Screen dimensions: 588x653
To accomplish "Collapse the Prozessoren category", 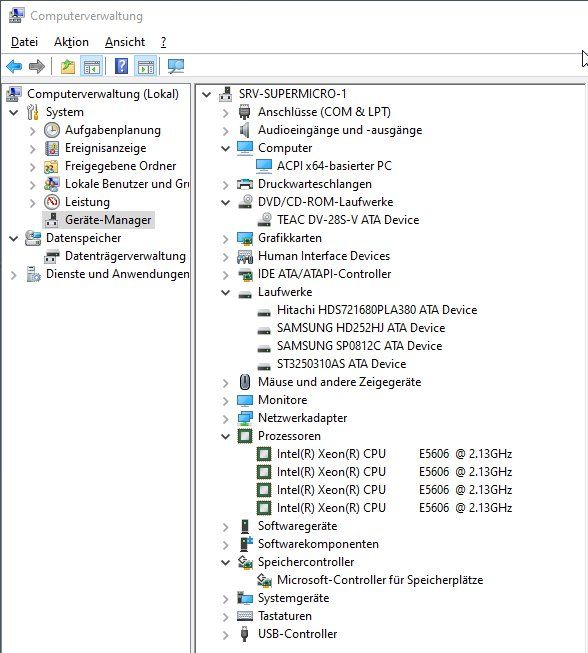I will tap(225, 437).
